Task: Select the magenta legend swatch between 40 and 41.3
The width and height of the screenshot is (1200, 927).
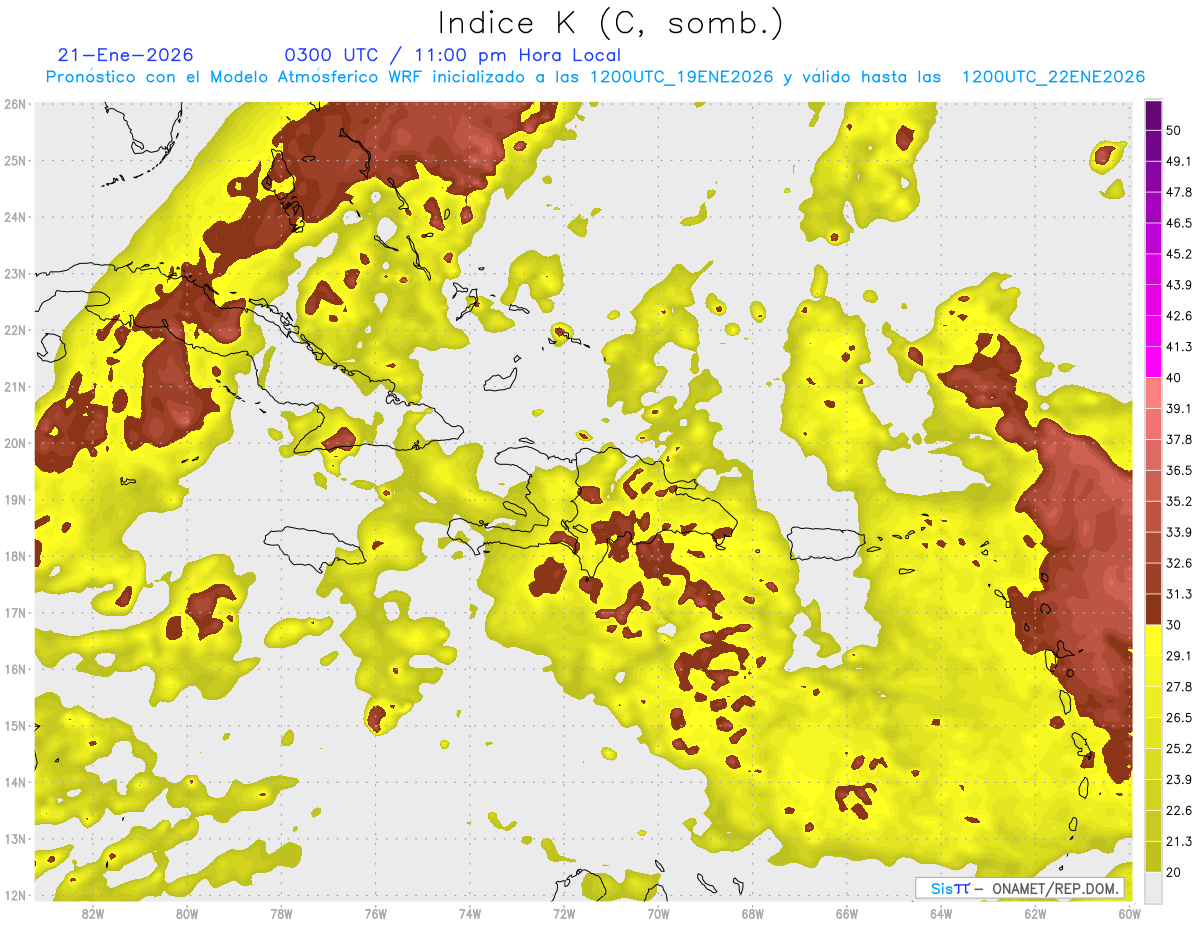Action: pos(1153,362)
